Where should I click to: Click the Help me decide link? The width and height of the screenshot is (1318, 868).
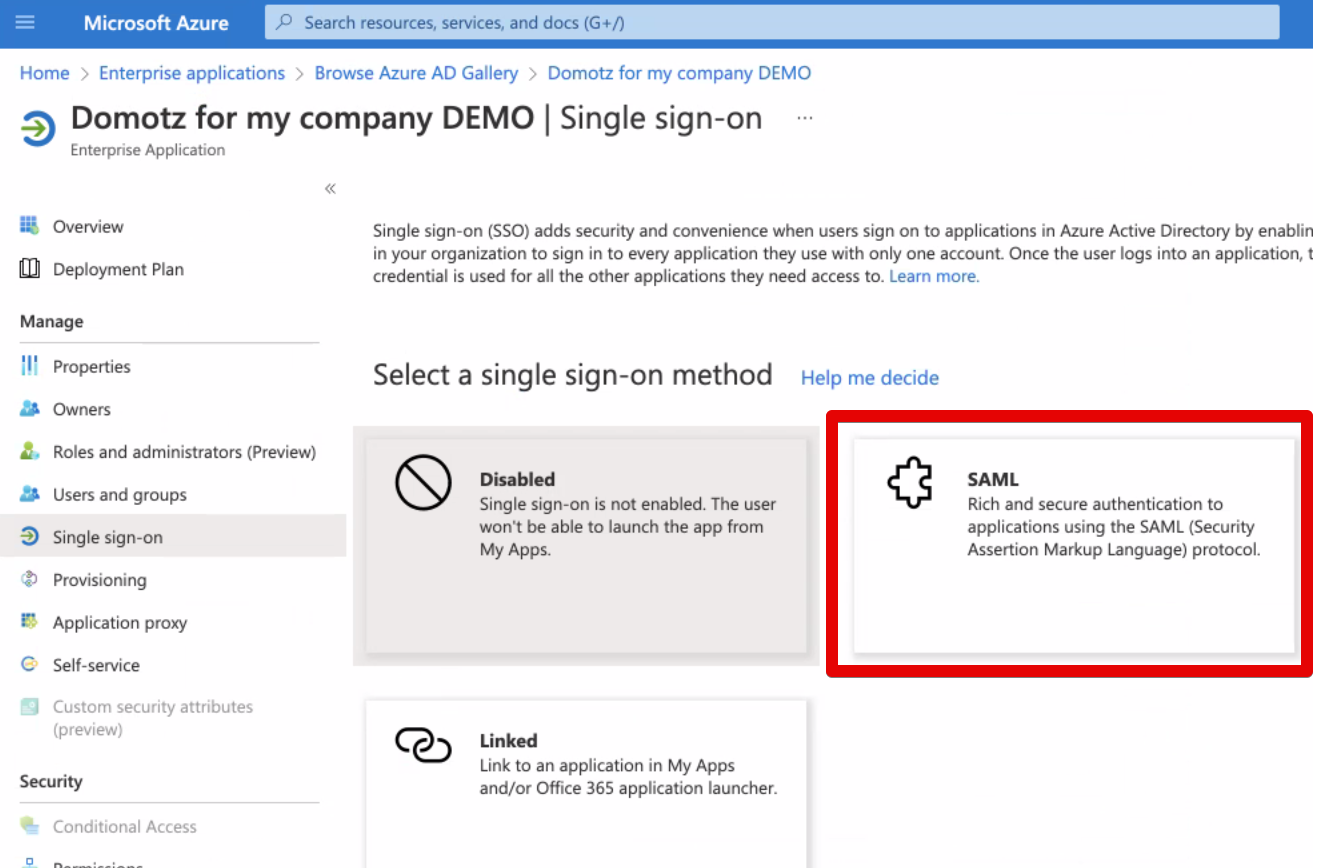(869, 377)
